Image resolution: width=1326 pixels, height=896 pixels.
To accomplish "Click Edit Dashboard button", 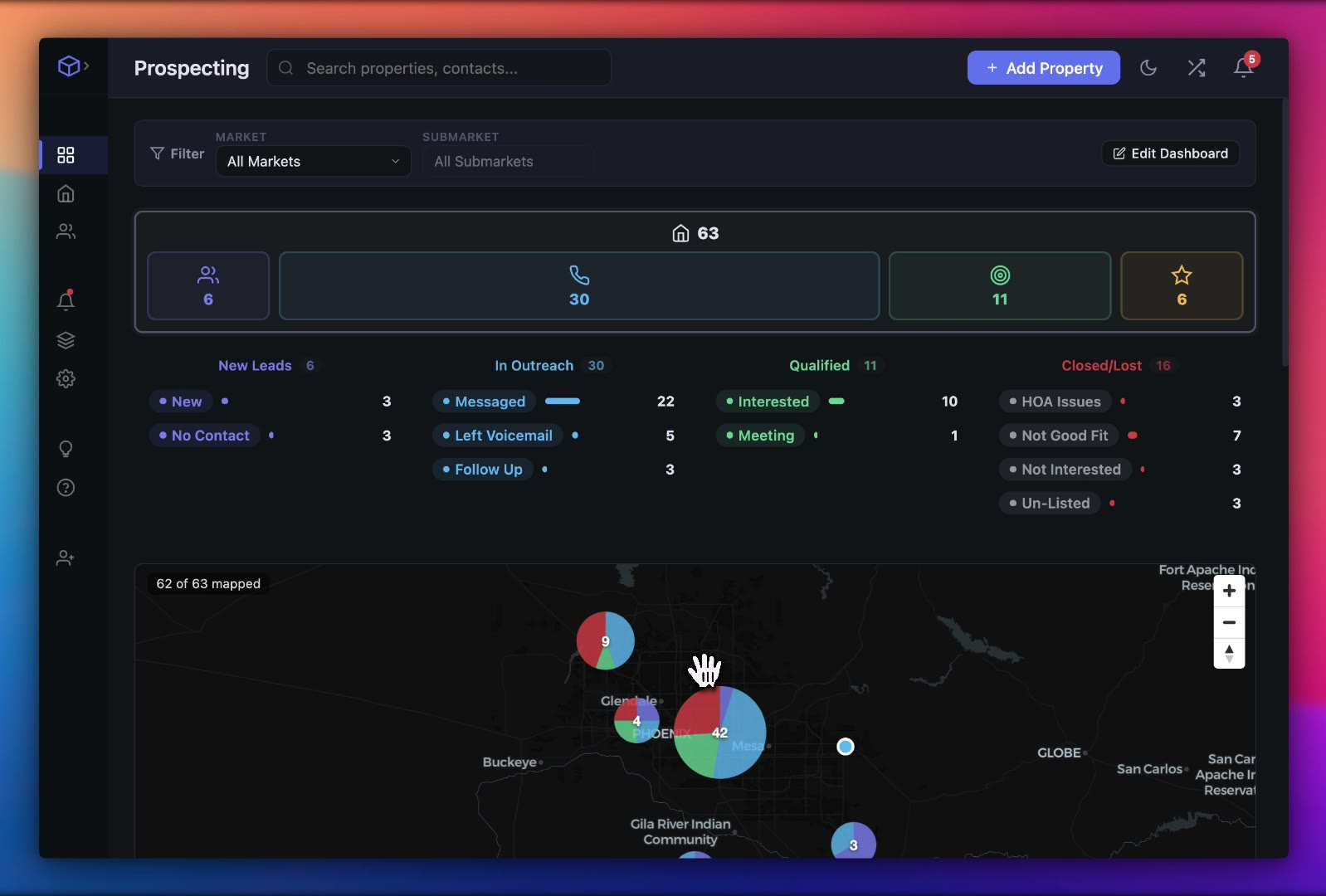I will 1170,153.
